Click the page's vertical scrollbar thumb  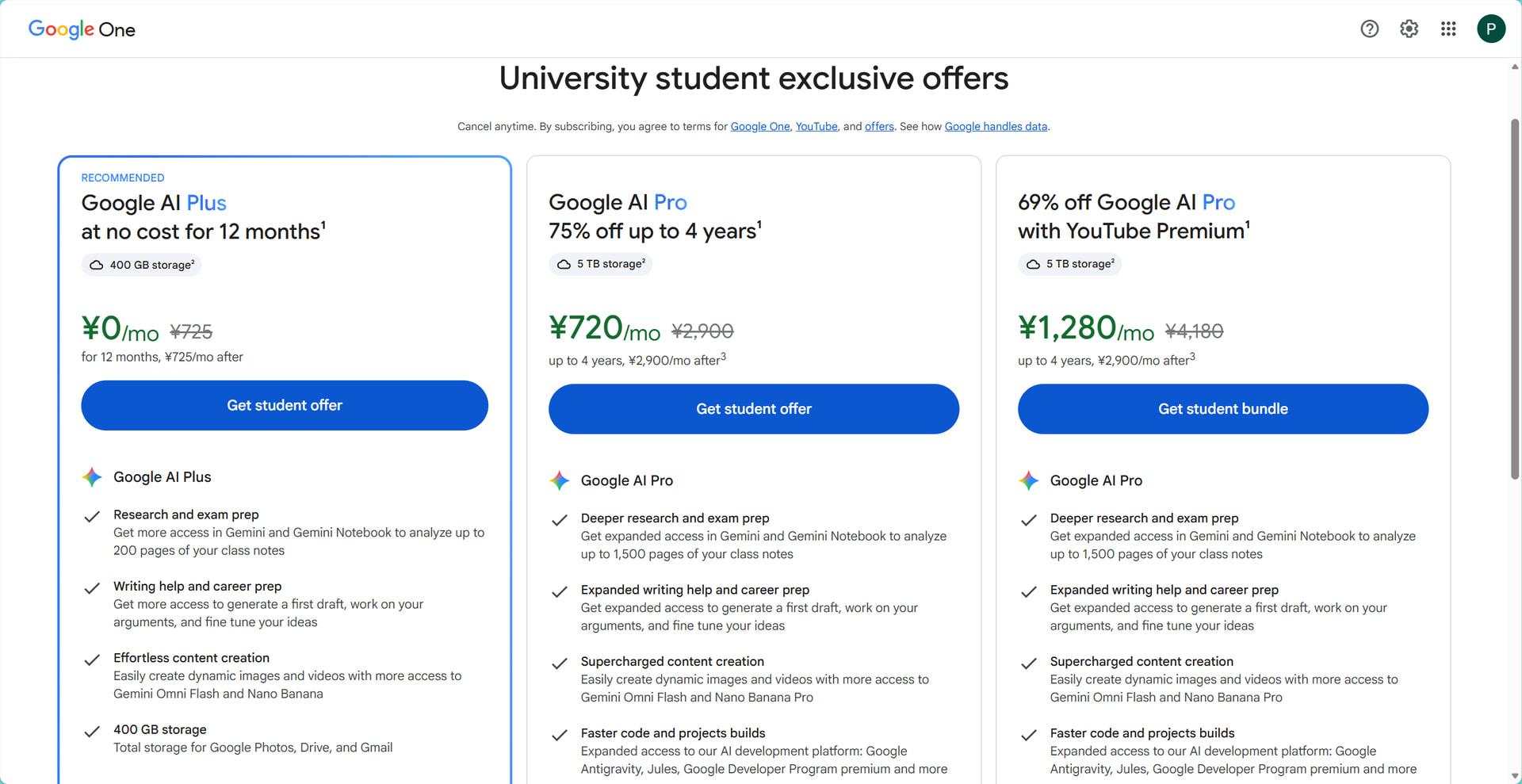1515,299
